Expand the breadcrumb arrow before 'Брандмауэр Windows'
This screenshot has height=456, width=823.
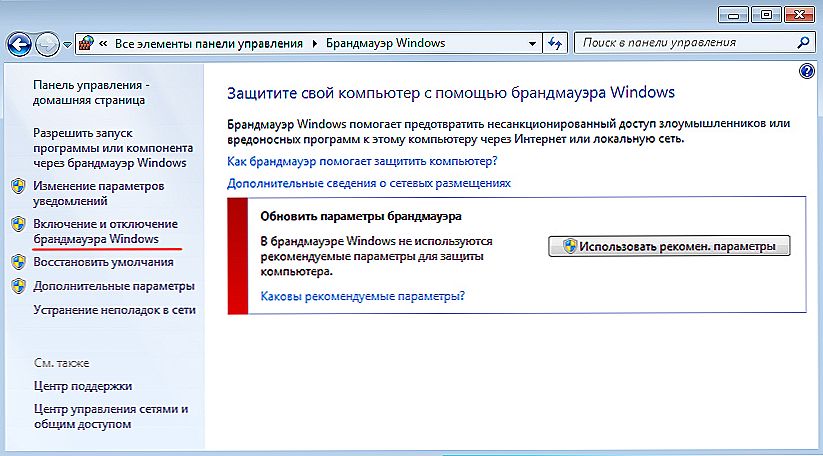[314, 44]
